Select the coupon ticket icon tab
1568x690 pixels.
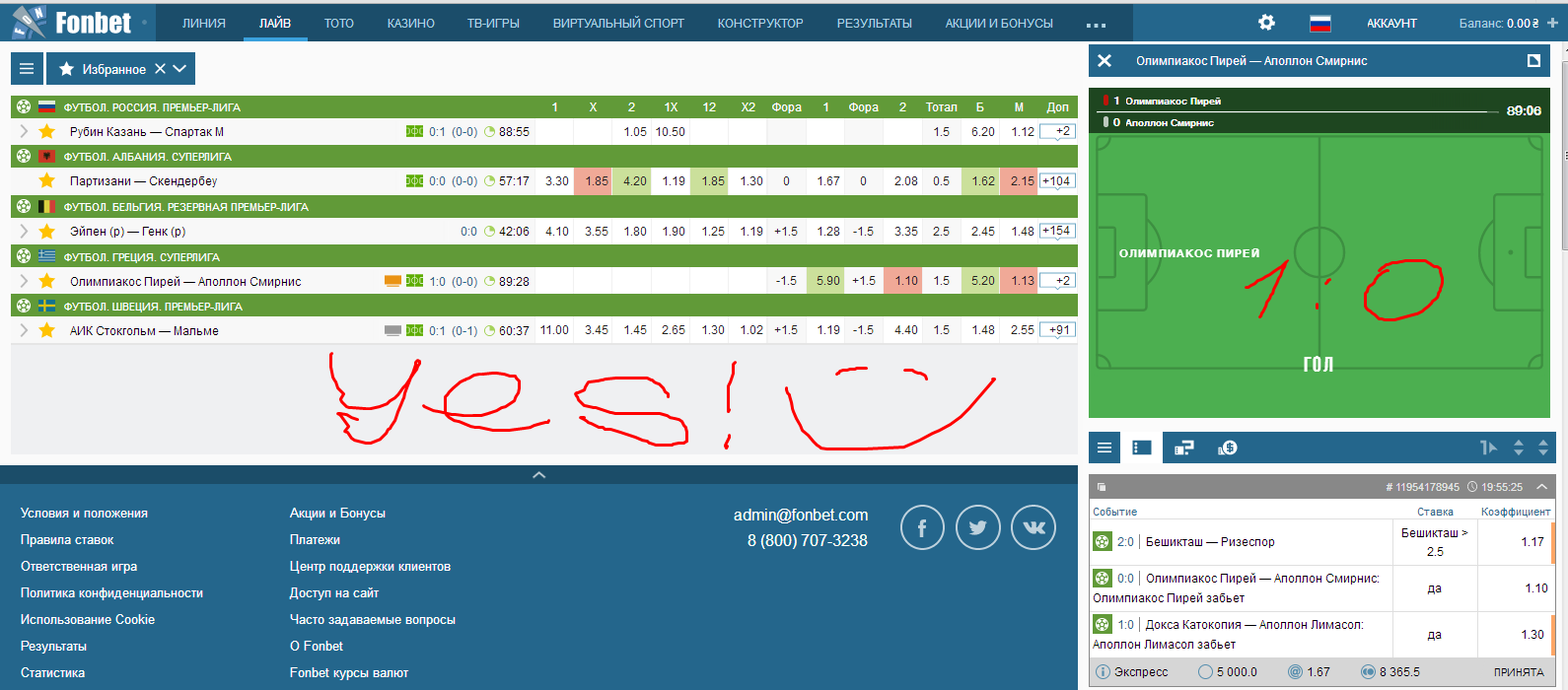click(x=1142, y=448)
